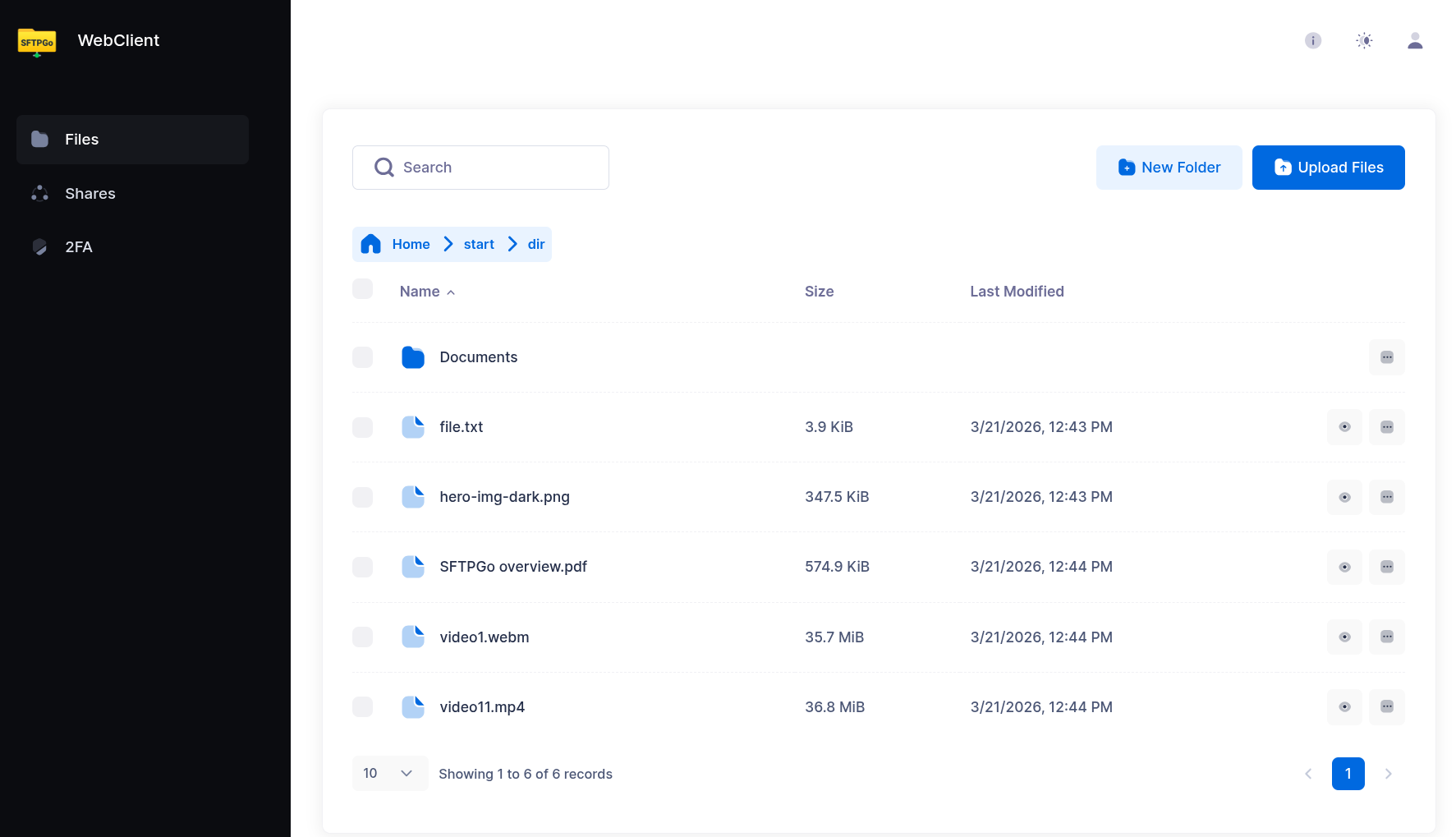Select the file.txt row checkbox
Screen dimensions: 1456x837
362,427
